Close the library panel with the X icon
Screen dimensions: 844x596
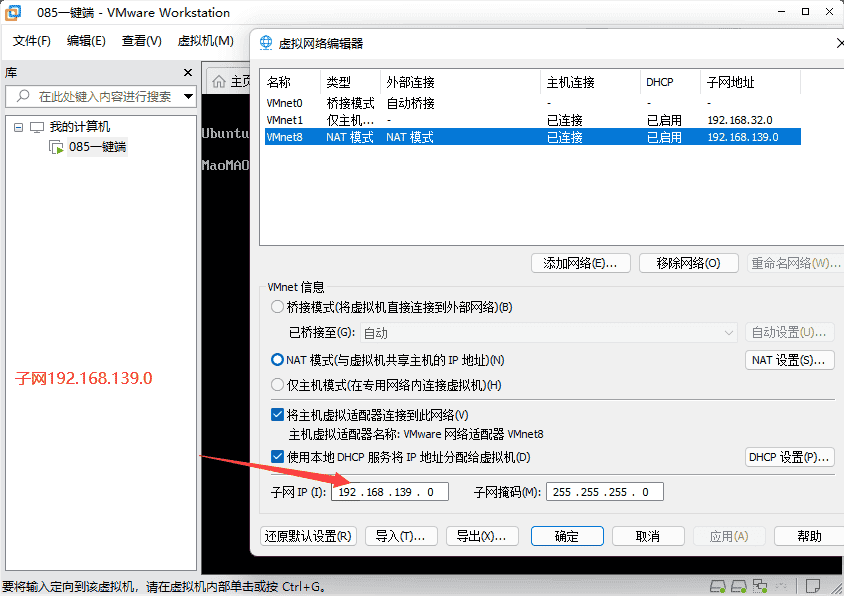[x=187, y=73]
